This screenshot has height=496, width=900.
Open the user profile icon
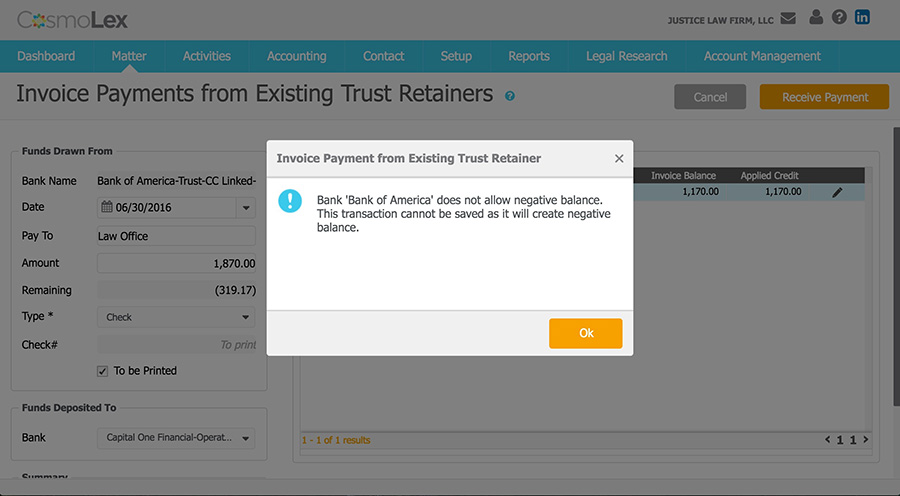[x=816, y=18]
